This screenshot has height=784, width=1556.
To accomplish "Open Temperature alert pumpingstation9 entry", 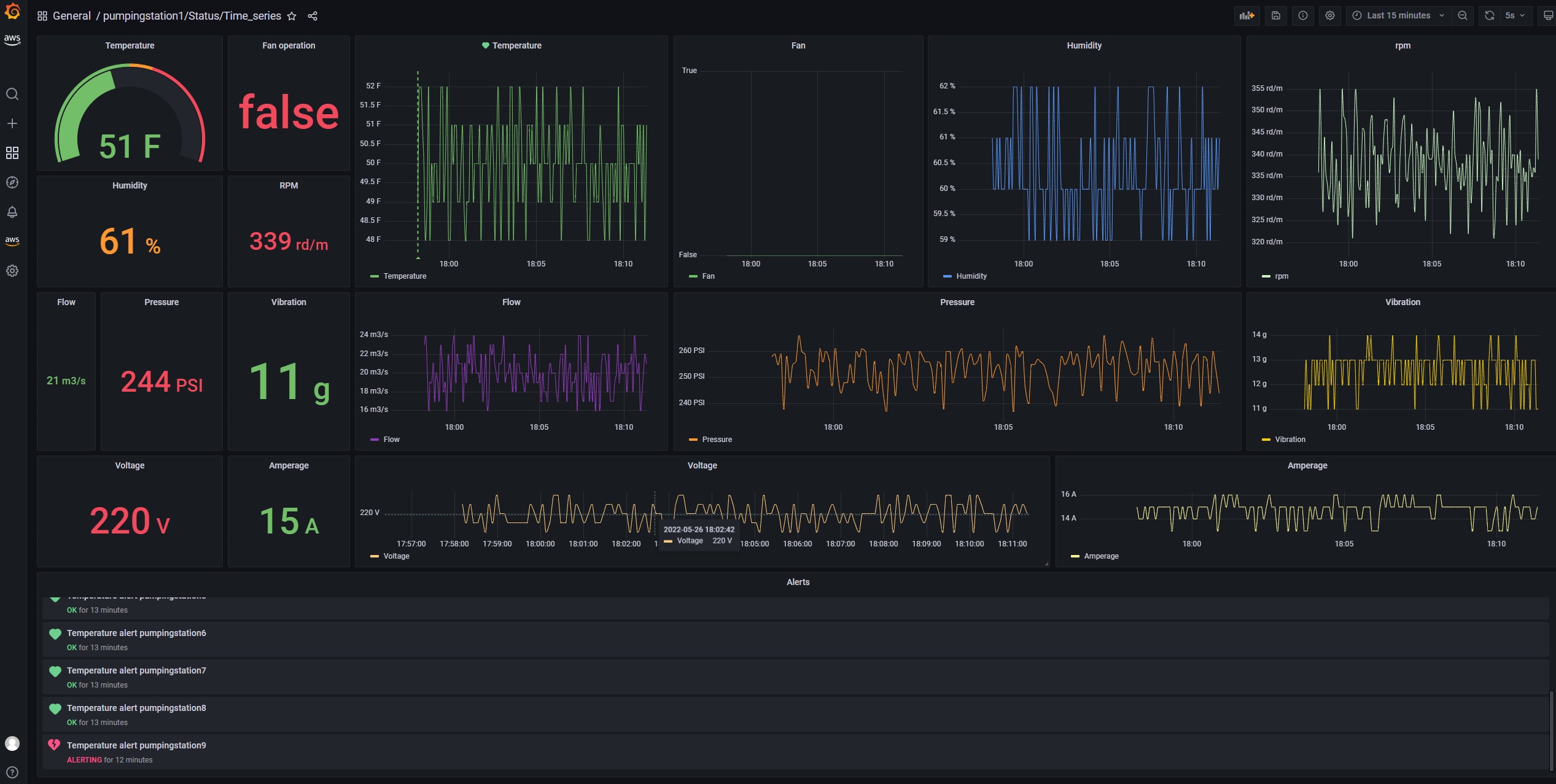I will (x=136, y=745).
